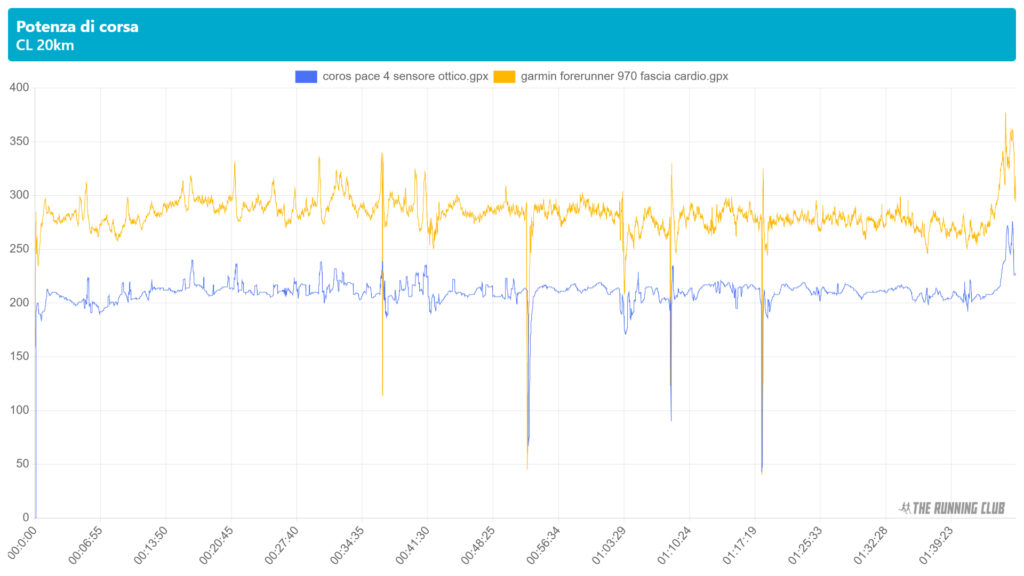Click the 300 value on the y-axis
This screenshot has height=576, width=1024.
click(x=19, y=195)
